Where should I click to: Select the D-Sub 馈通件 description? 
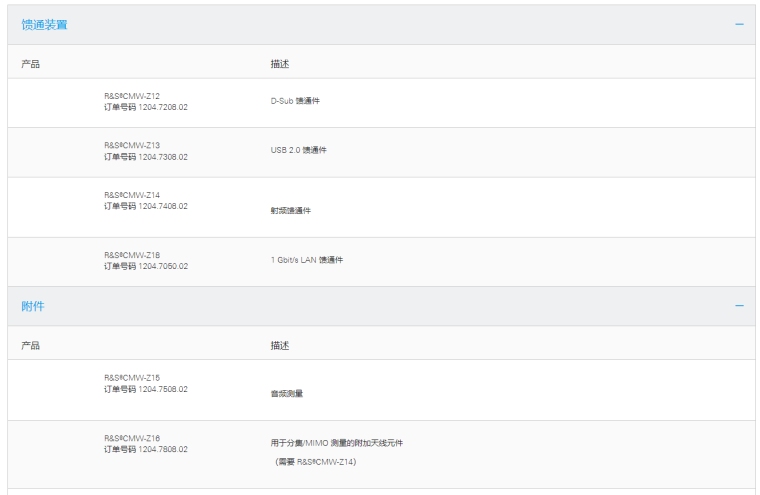(x=295, y=101)
